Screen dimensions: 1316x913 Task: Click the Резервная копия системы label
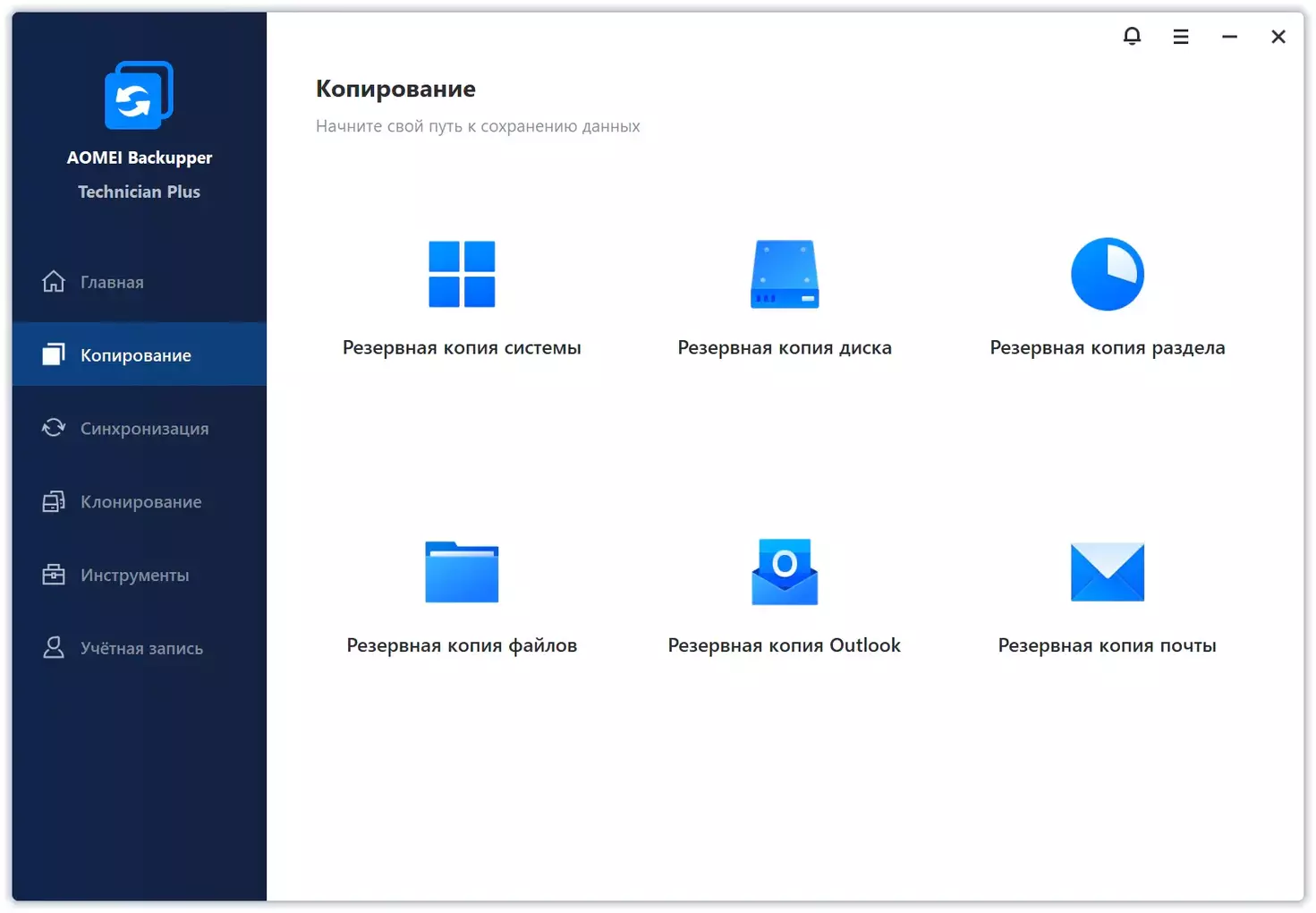(462, 348)
